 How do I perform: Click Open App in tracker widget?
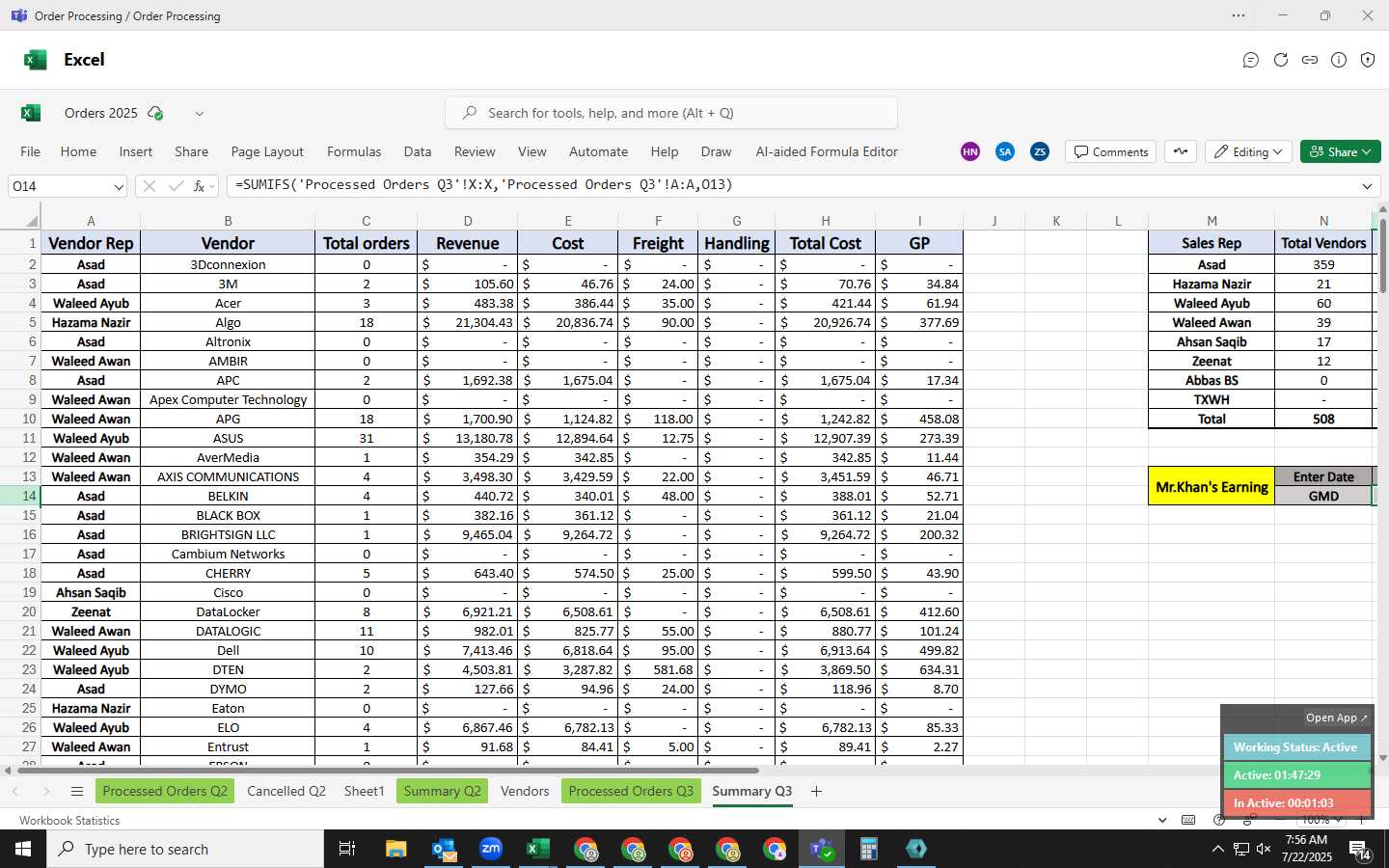coord(1336,718)
